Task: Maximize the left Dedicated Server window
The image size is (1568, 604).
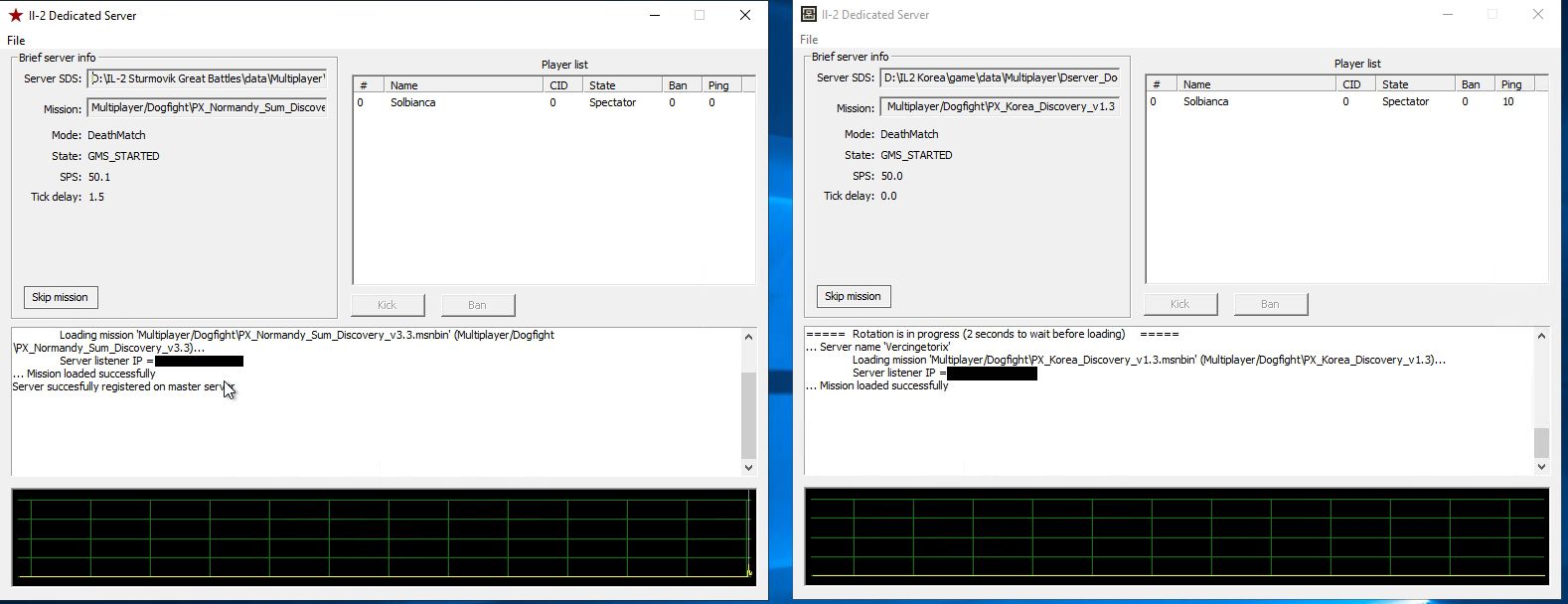Action: click(x=700, y=15)
